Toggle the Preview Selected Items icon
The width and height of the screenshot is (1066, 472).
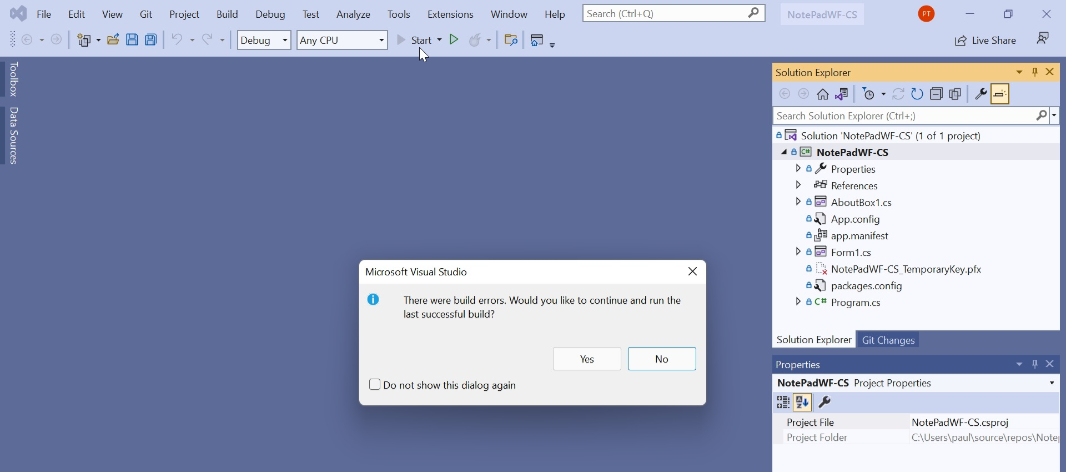pos(999,95)
